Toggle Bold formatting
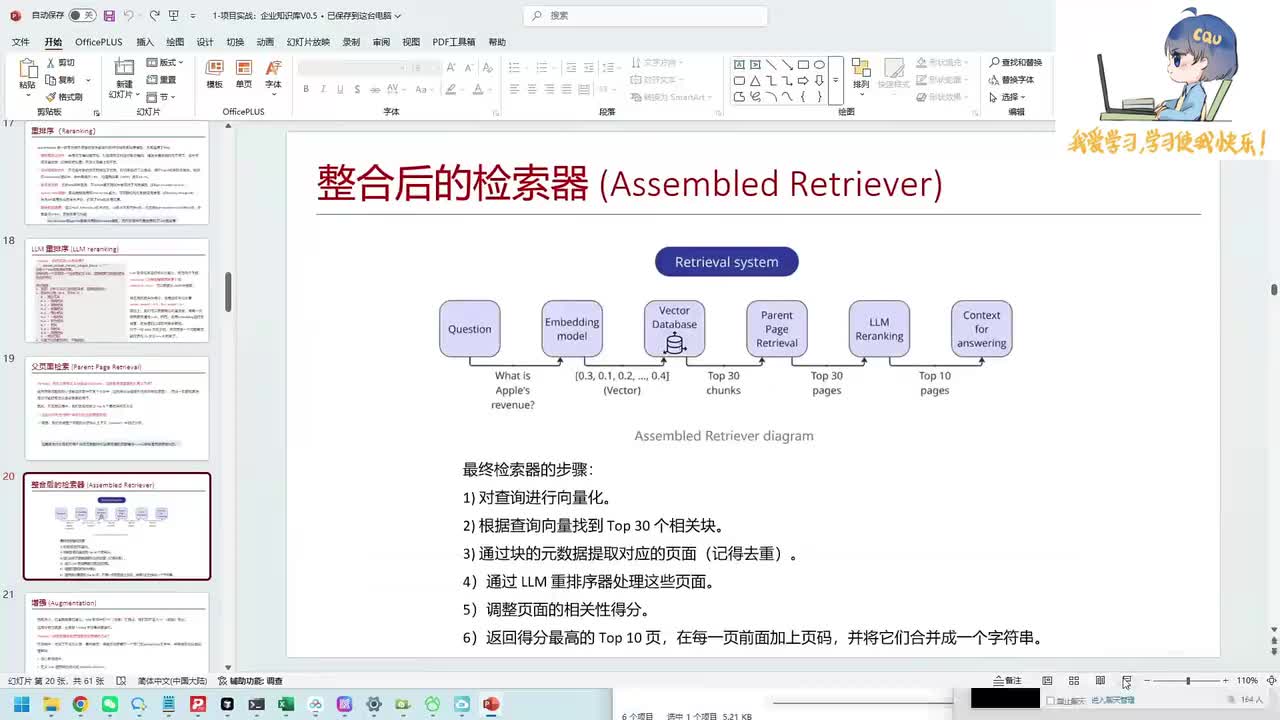 pos(306,89)
